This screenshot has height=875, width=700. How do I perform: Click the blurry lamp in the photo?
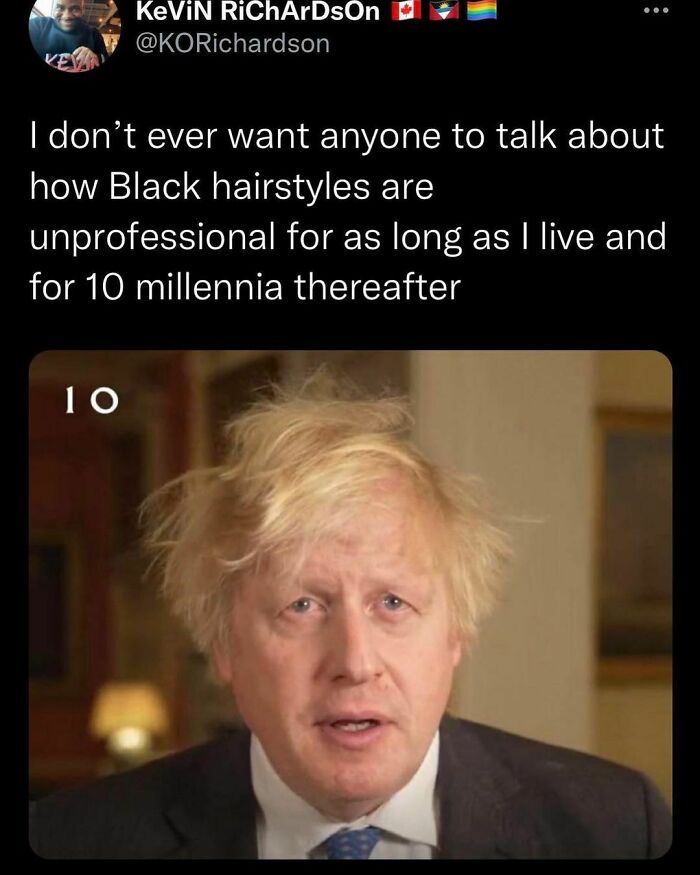(x=128, y=720)
